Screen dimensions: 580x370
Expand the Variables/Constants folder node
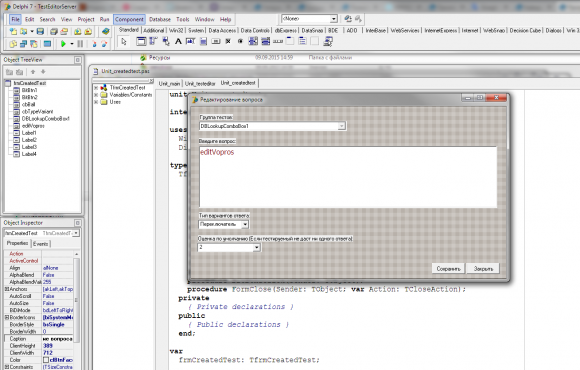point(96,95)
